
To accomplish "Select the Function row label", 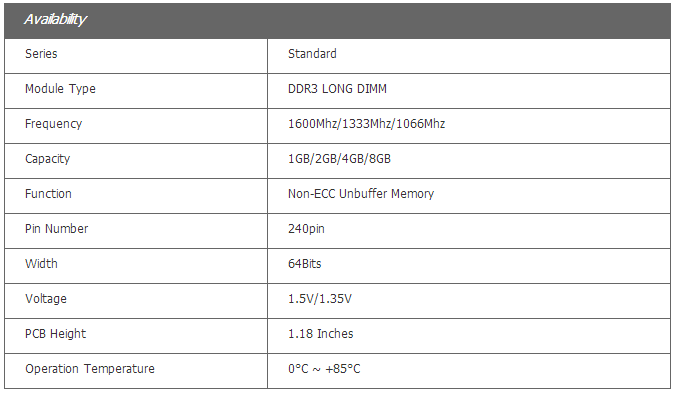I will click(48, 194).
